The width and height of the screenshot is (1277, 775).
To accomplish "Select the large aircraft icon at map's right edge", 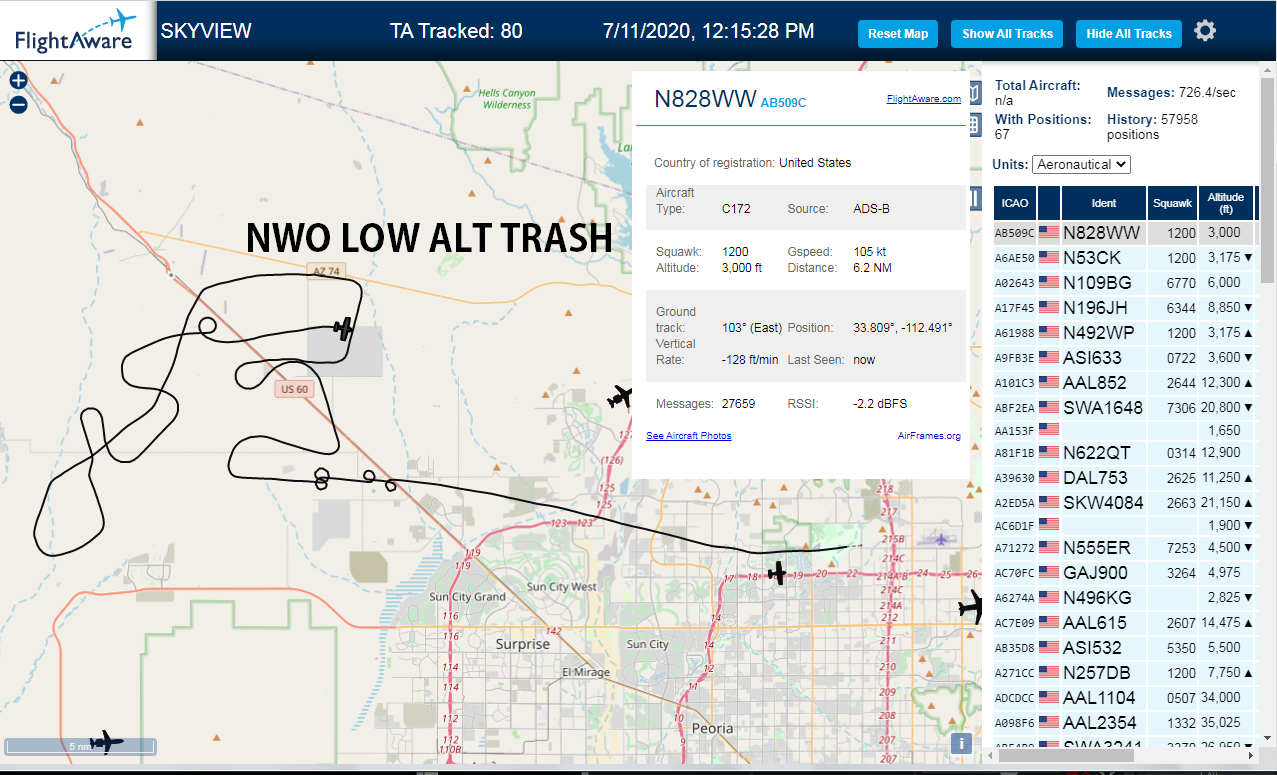I will 971,606.
